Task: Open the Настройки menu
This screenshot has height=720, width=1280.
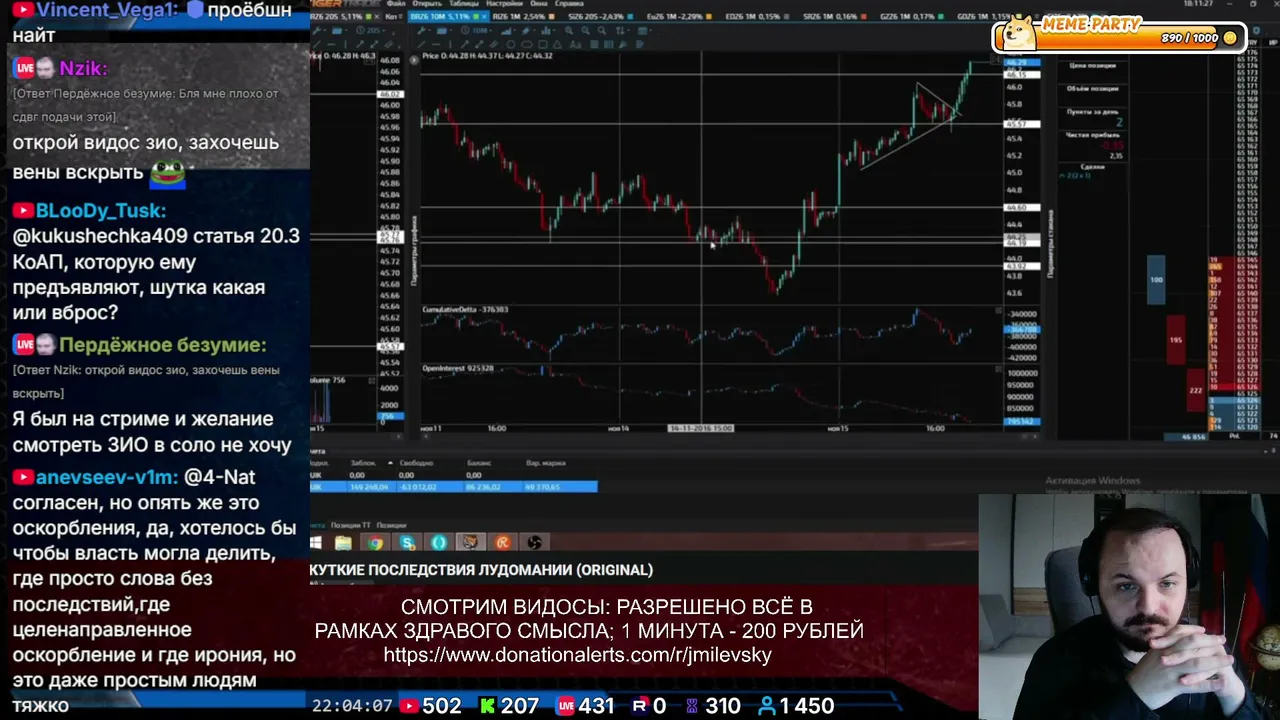Action: pyautogui.click(x=504, y=4)
